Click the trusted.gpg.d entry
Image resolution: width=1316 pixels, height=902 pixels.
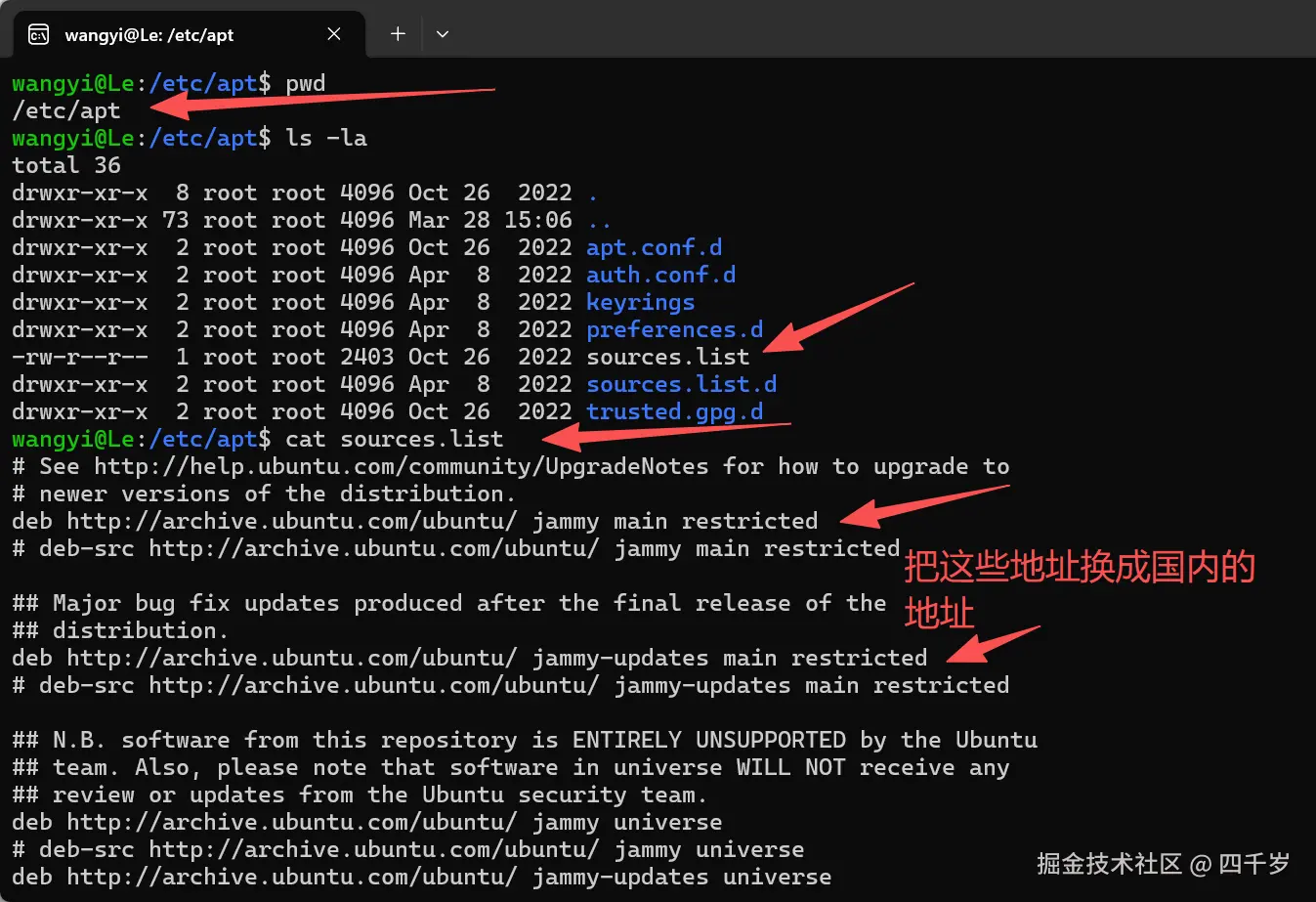pos(674,411)
